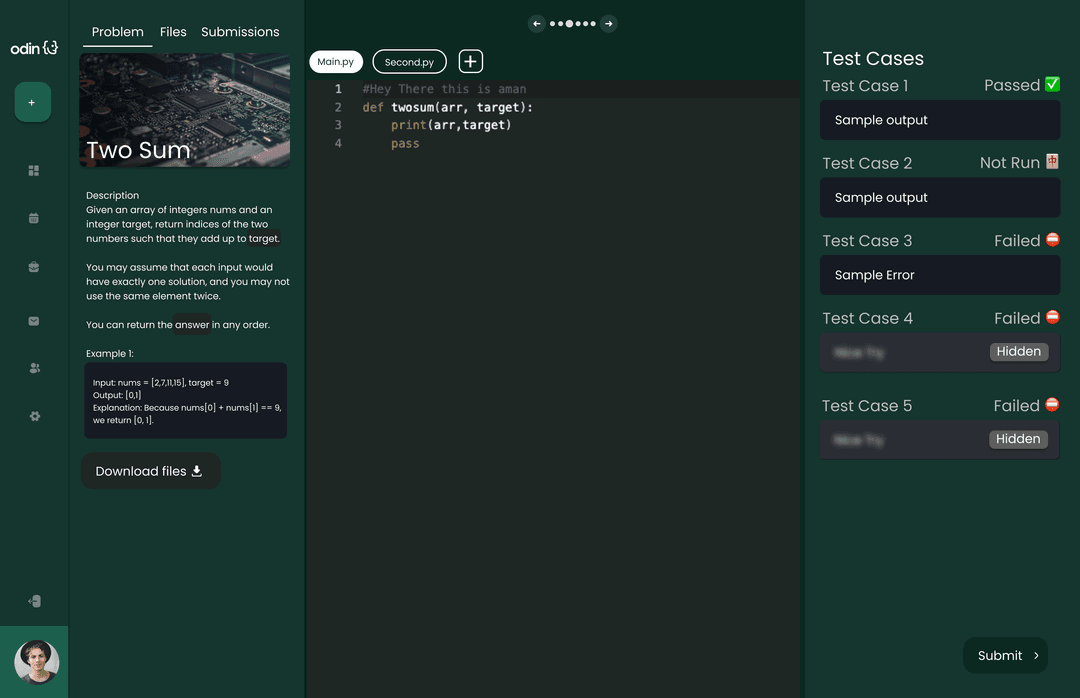Screen dimensions: 1080x698
Task: Open the settings gear icon in sidebar
Action: pos(34,416)
